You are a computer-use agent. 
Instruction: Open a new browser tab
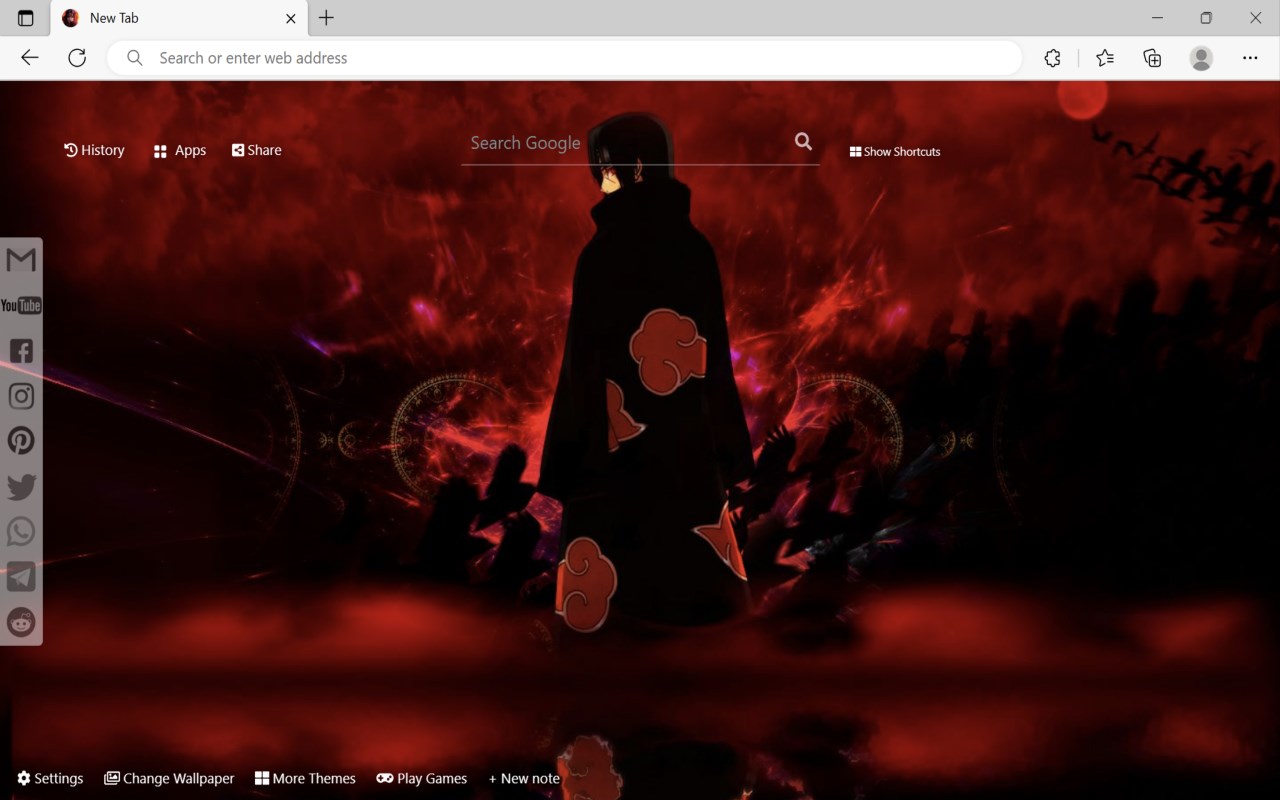[326, 18]
